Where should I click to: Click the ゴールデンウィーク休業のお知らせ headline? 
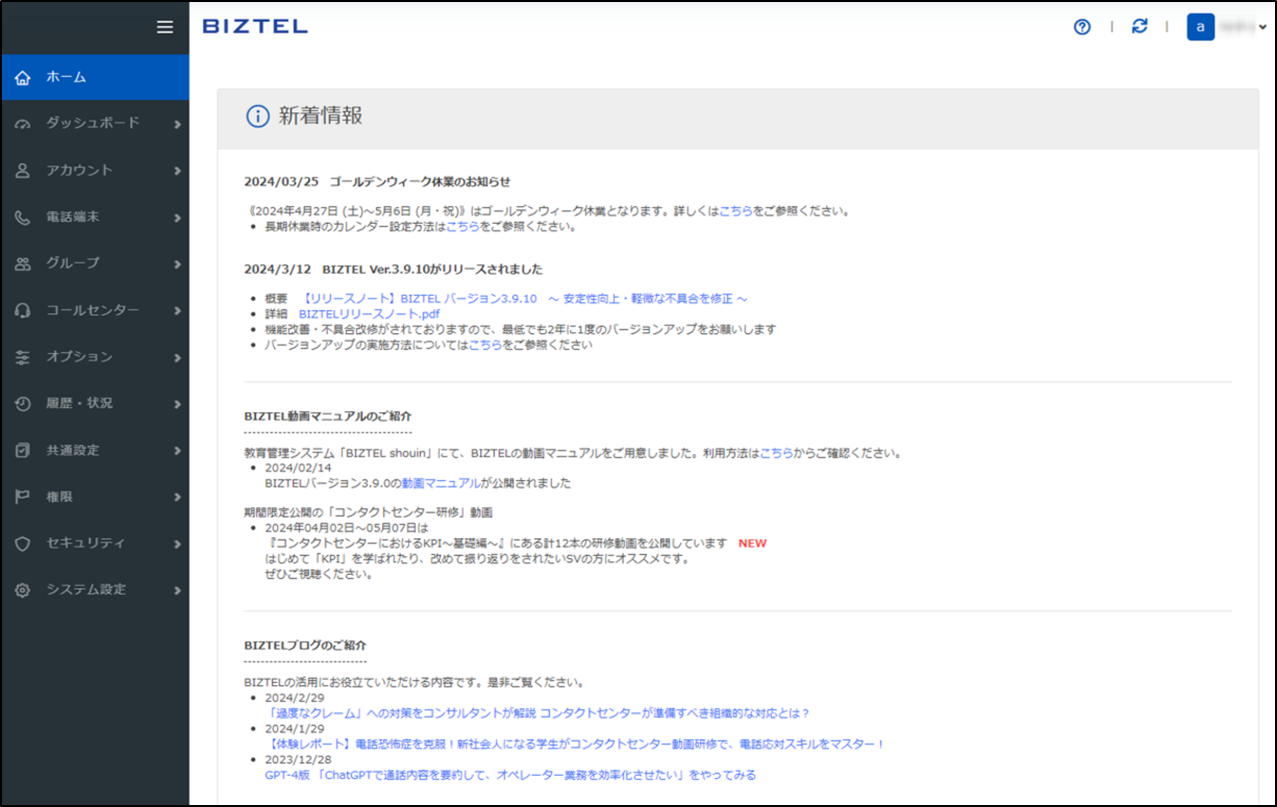pyautogui.click(x=420, y=181)
